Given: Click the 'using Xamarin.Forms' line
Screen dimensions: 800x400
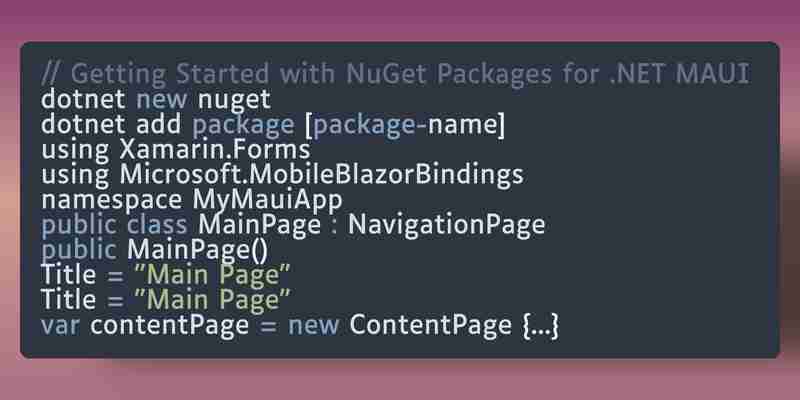Looking at the screenshot, I should 176,150.
